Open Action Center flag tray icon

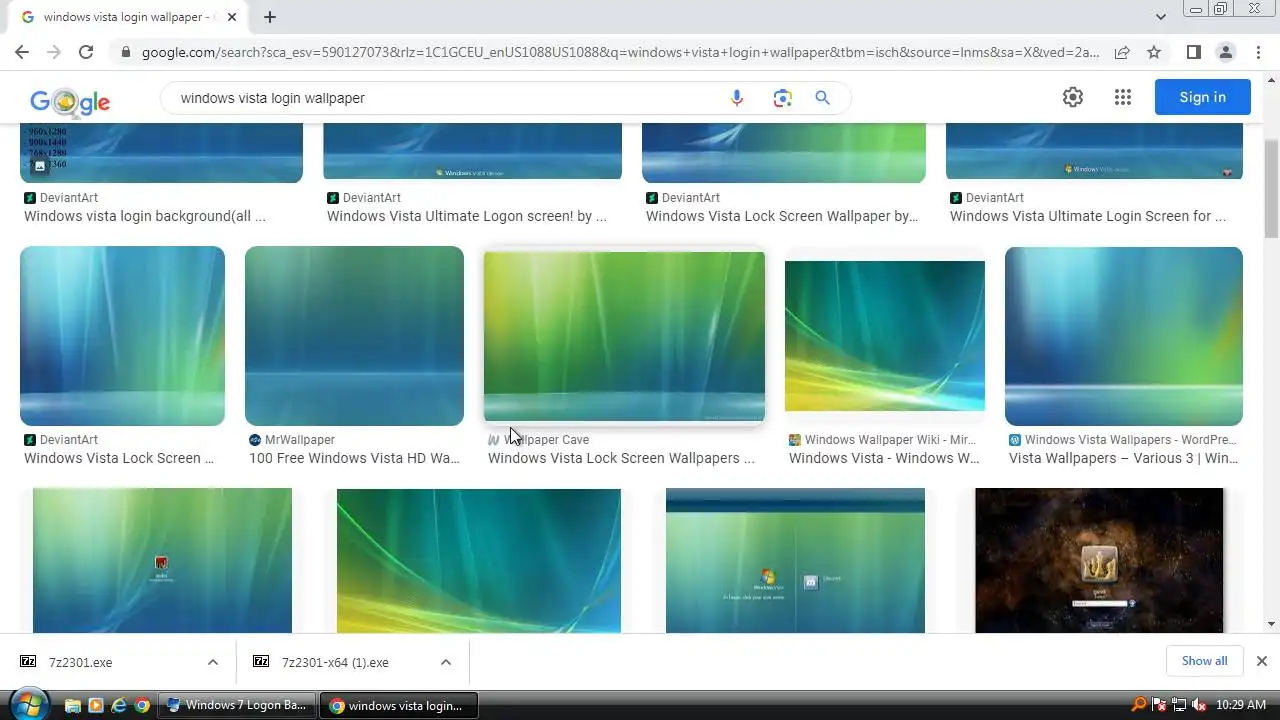[1159, 705]
